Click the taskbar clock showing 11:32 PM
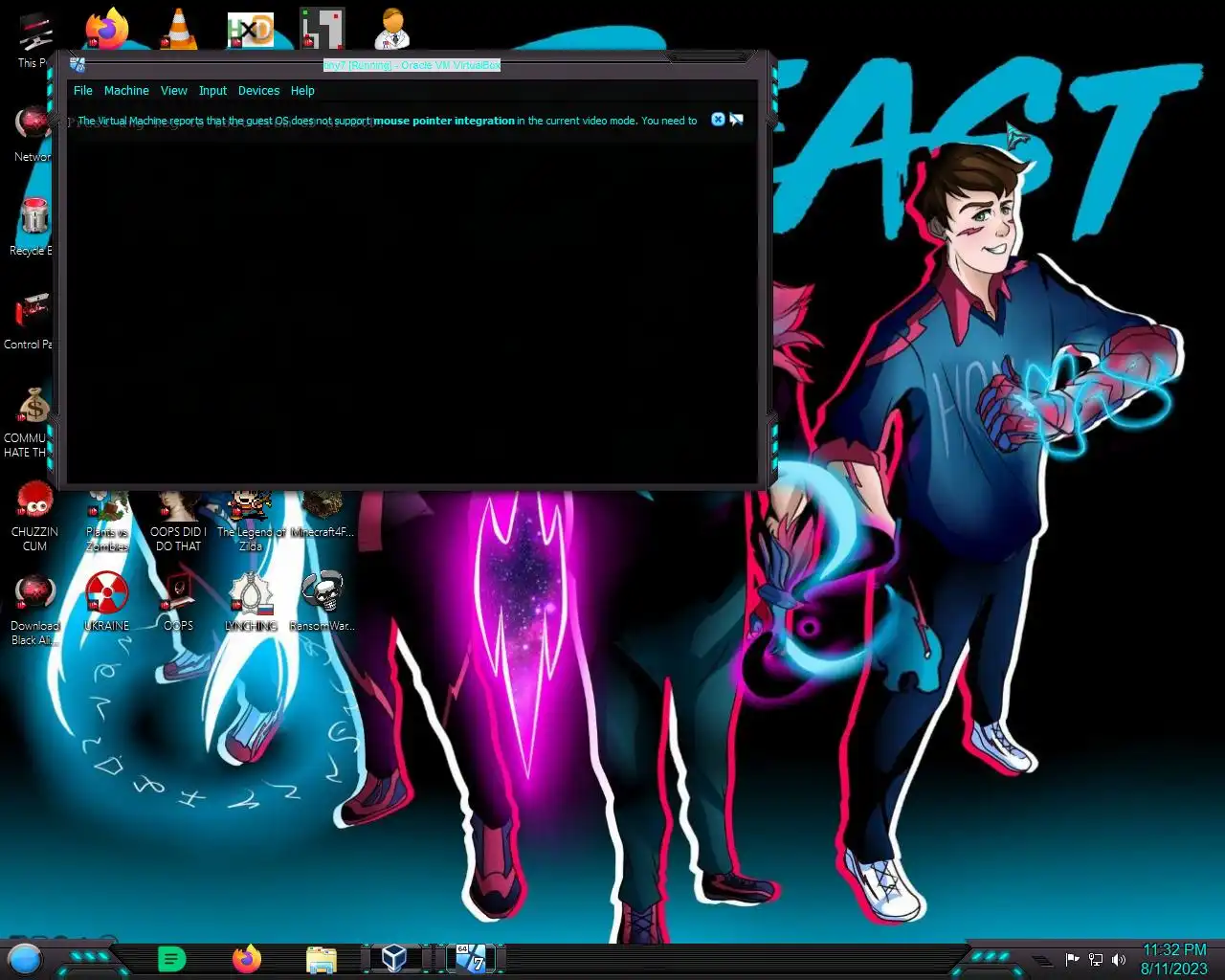 [1174, 950]
